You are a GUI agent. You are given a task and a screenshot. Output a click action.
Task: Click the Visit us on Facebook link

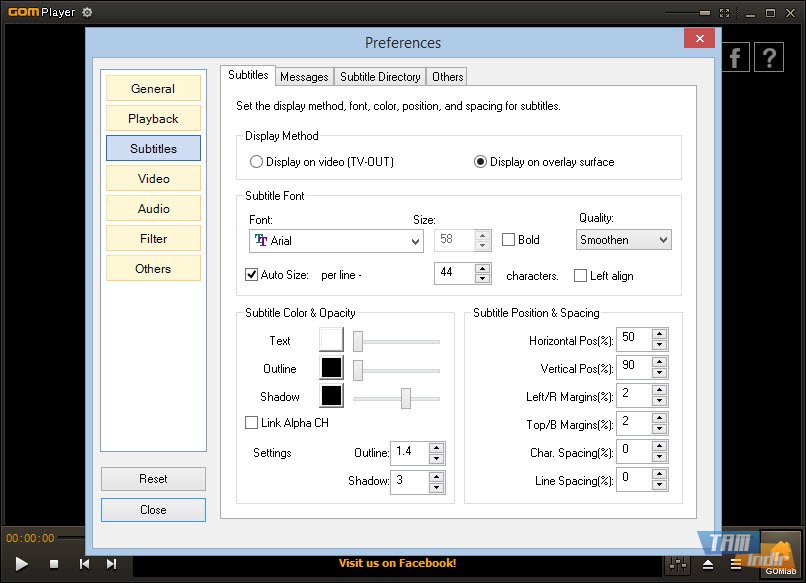tap(397, 563)
